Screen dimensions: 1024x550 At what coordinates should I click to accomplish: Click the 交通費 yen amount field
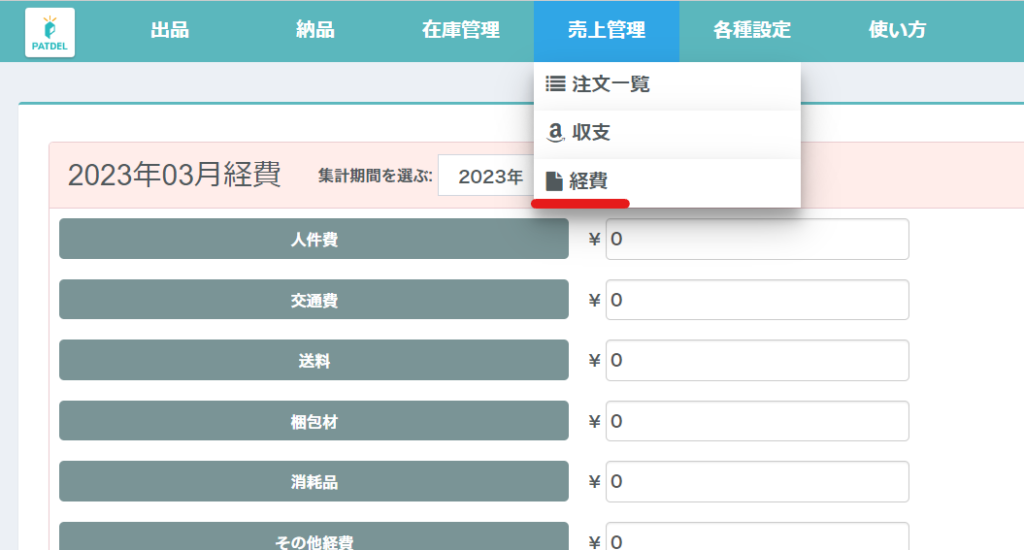(x=757, y=300)
